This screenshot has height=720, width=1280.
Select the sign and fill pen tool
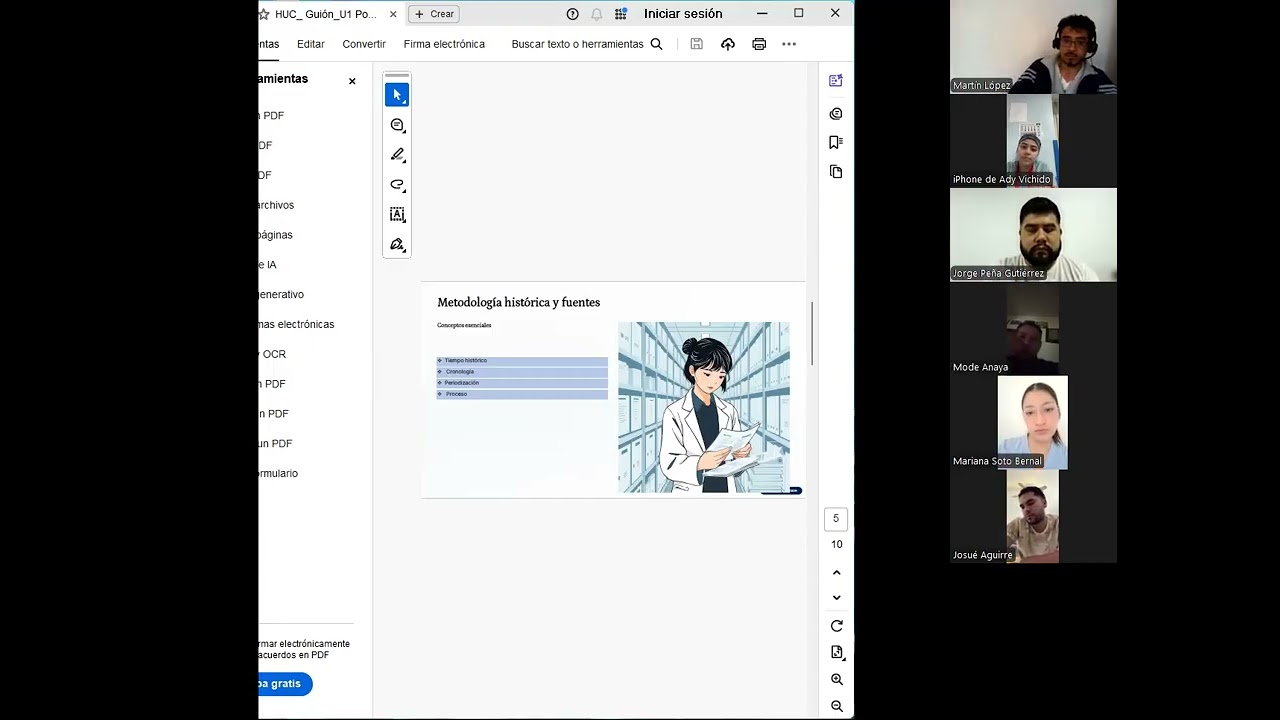397,244
